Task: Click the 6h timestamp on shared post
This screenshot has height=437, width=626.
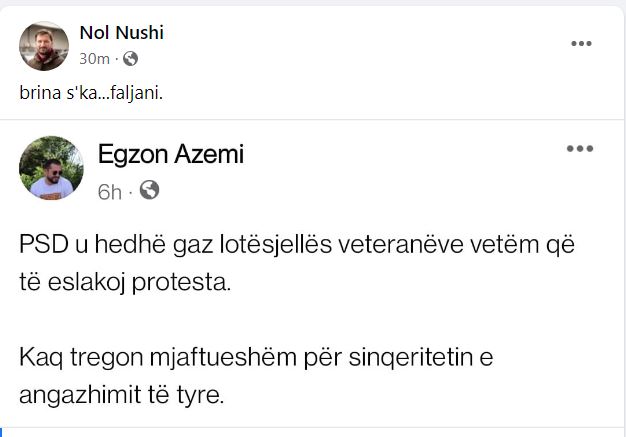Action: (x=109, y=190)
